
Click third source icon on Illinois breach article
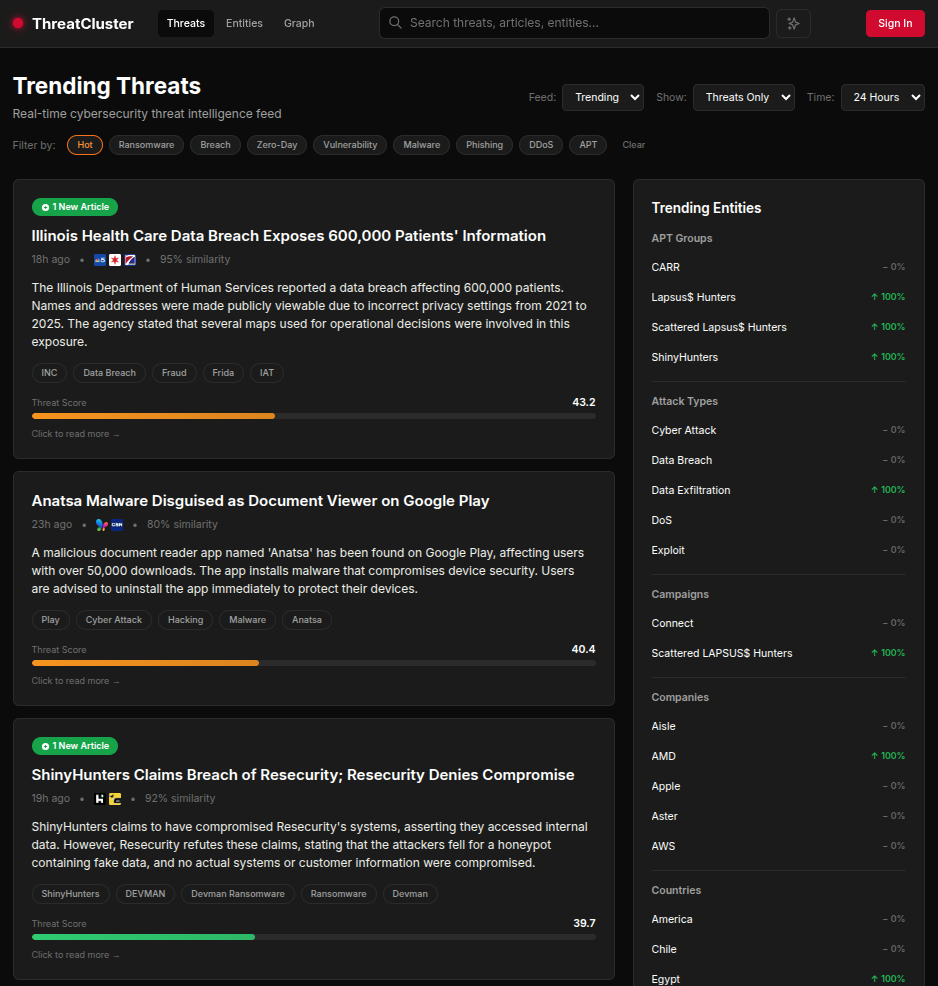pos(130,260)
